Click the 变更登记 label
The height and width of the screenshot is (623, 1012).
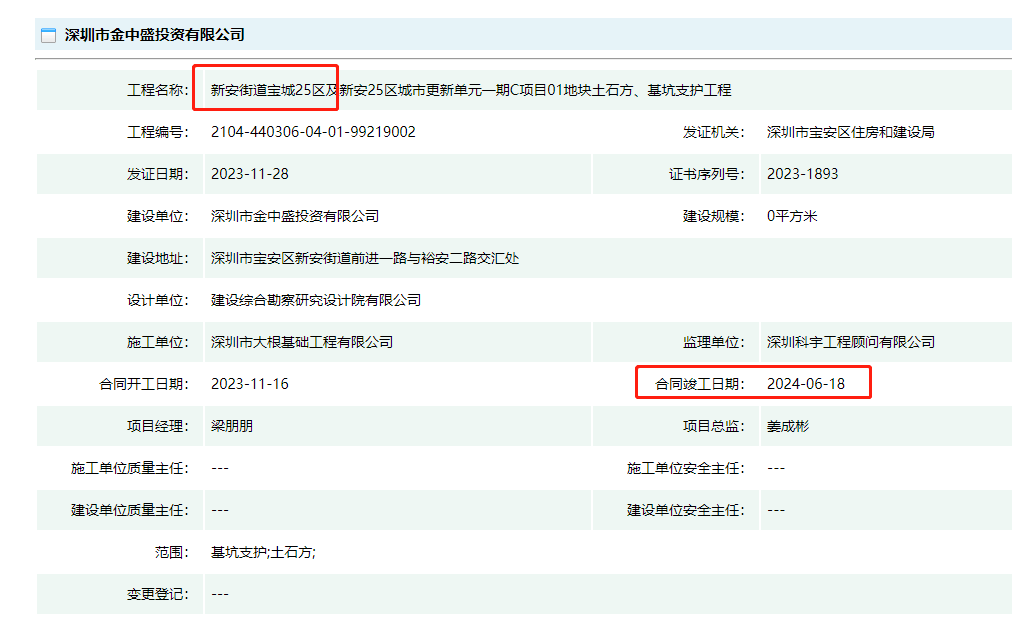click(158, 594)
